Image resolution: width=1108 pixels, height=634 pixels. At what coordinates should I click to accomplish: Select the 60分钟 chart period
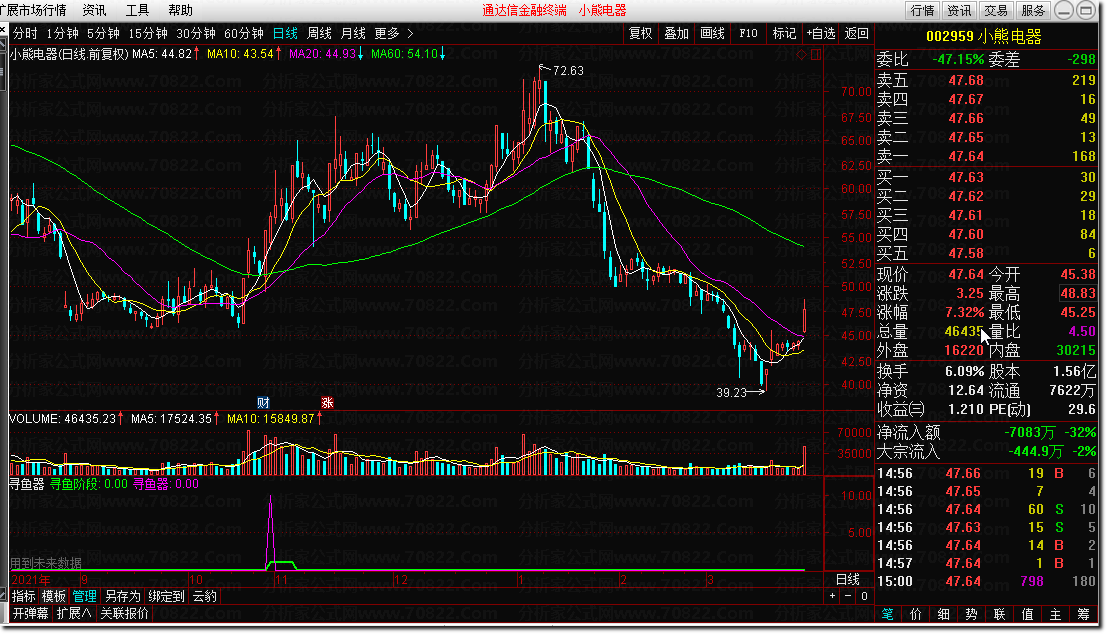[x=244, y=33]
